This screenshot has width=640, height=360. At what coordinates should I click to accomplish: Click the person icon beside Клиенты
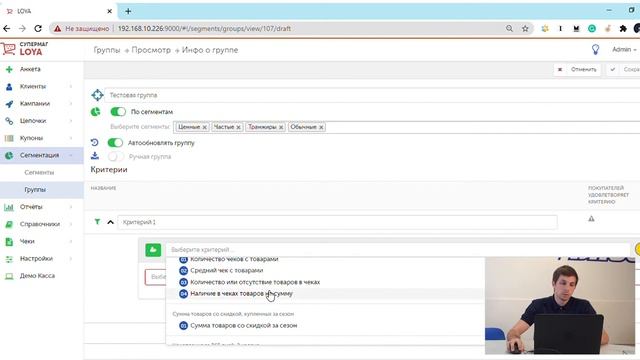(9, 87)
